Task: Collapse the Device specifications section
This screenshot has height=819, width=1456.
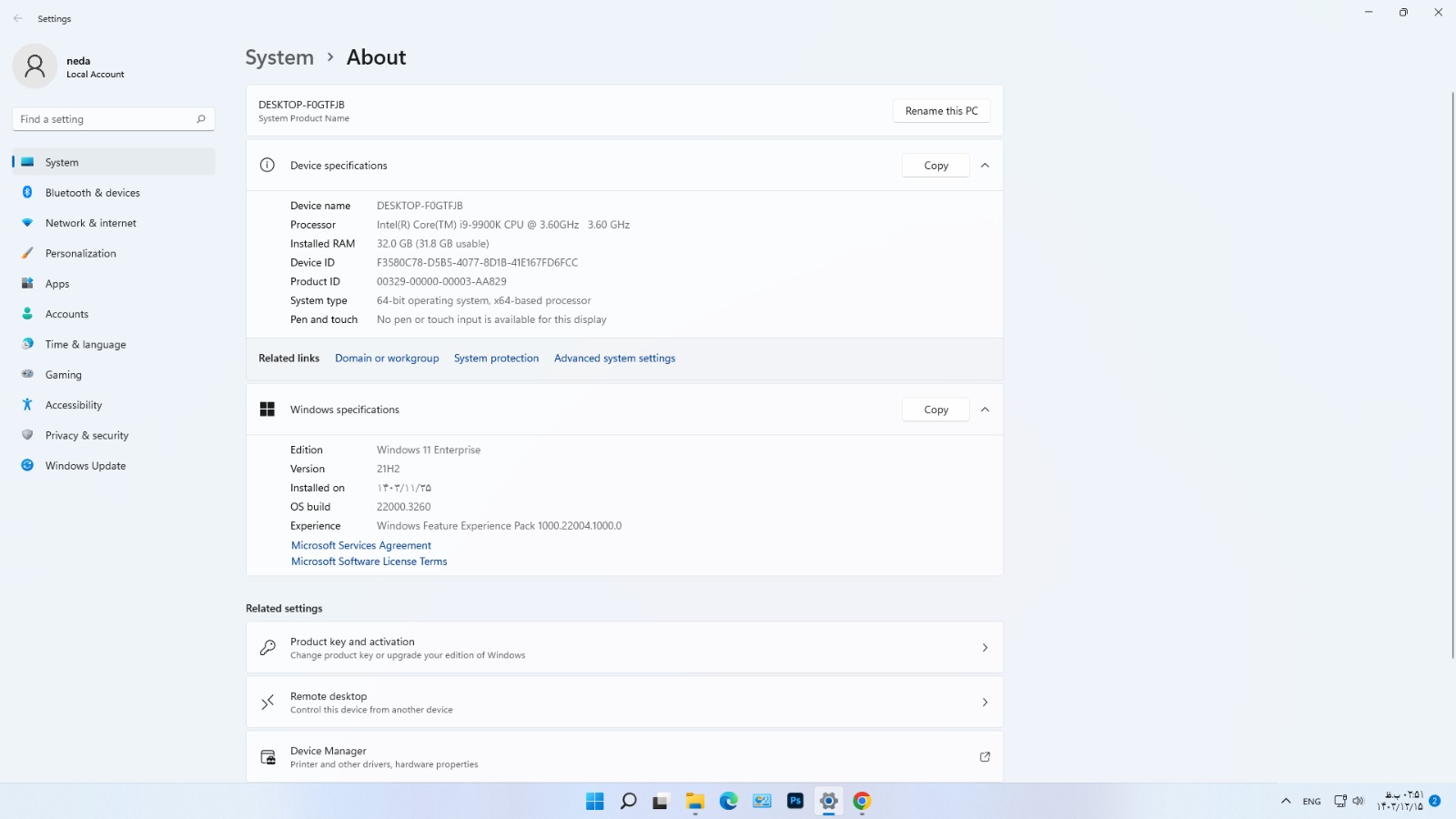Action: pos(985,166)
